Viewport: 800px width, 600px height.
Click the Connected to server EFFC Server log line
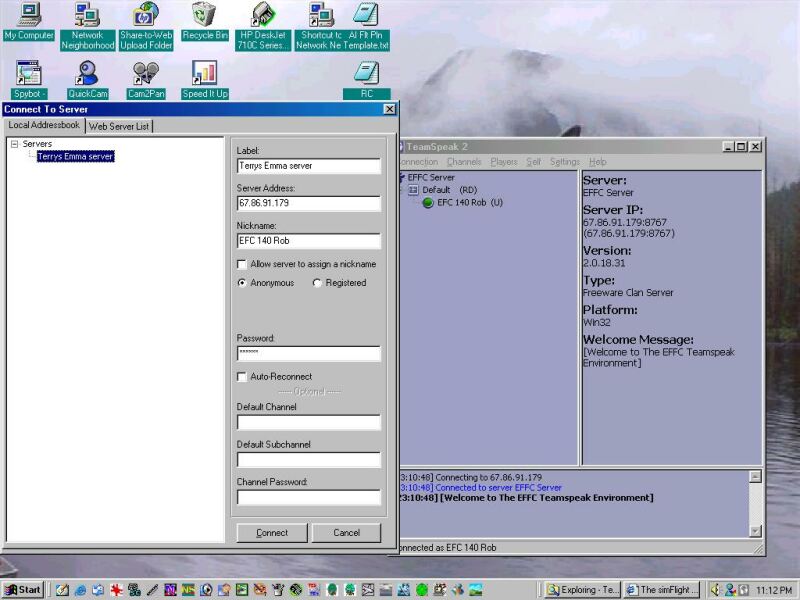(x=480, y=488)
